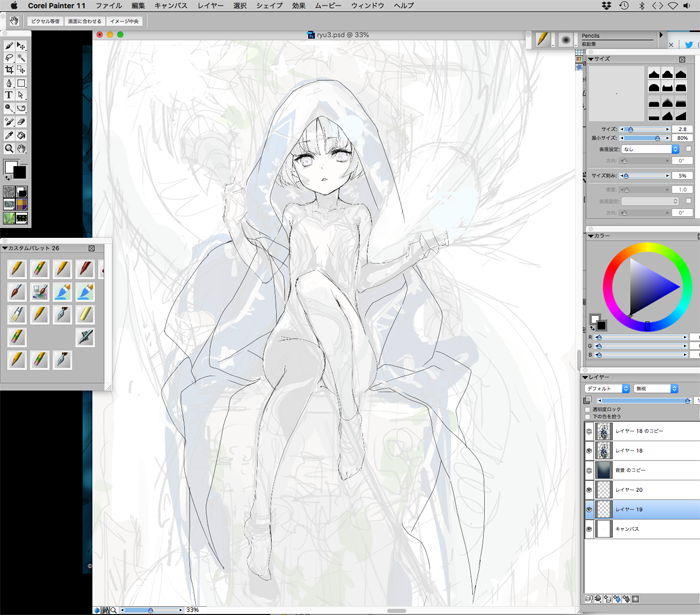Select the Dropper tool
The width and height of the screenshot is (700, 615).
9,134
